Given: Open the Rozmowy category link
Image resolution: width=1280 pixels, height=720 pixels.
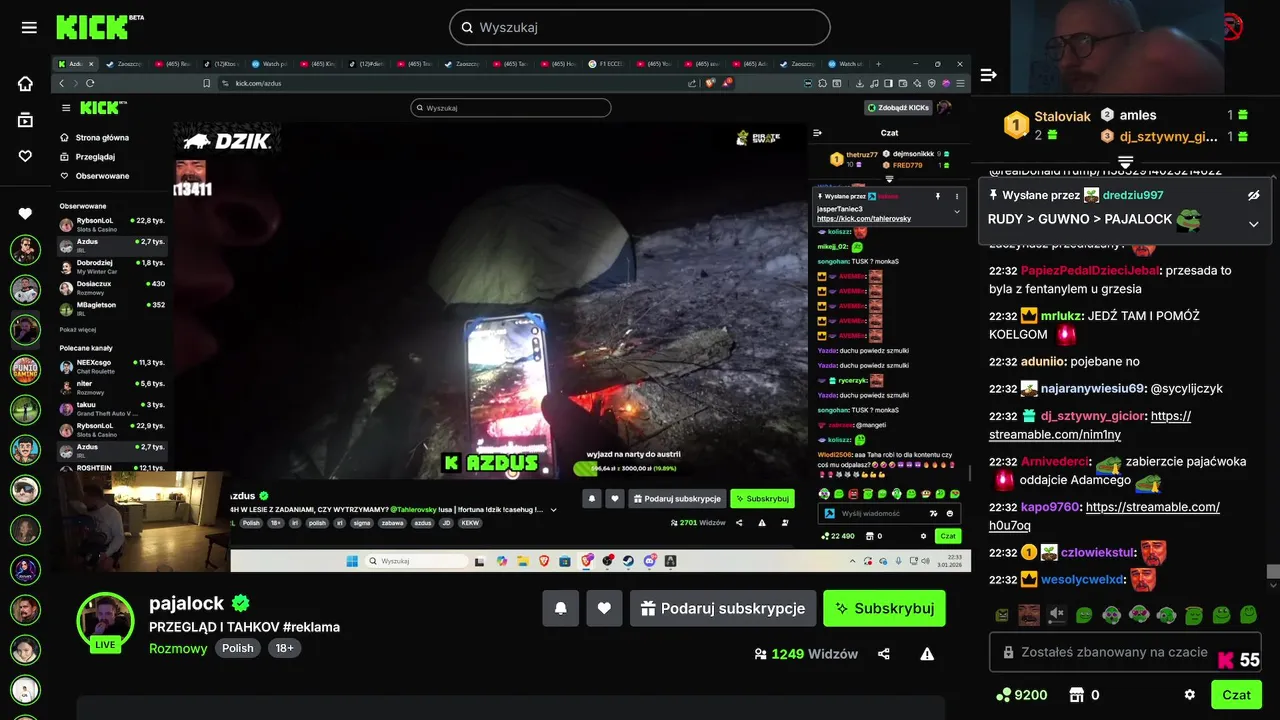Looking at the screenshot, I should 178,648.
